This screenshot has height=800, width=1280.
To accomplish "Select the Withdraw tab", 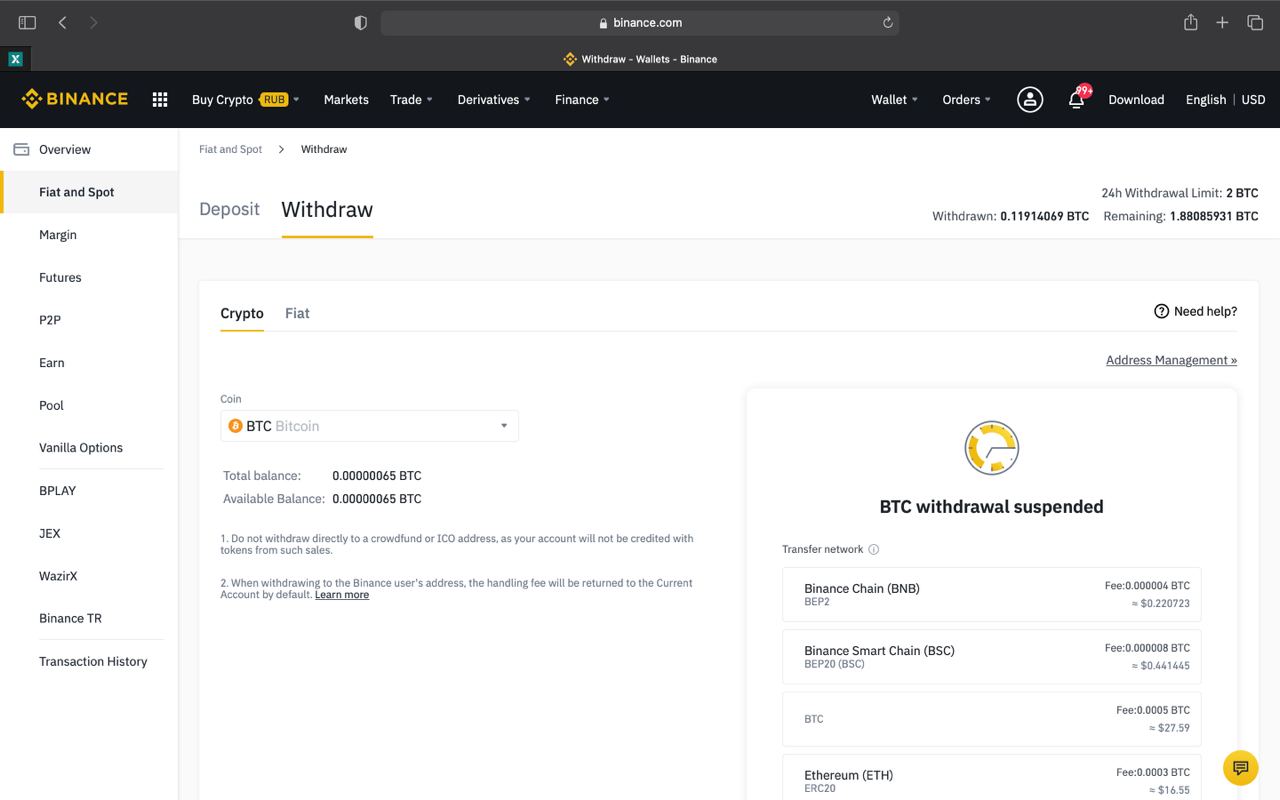I will 327,209.
